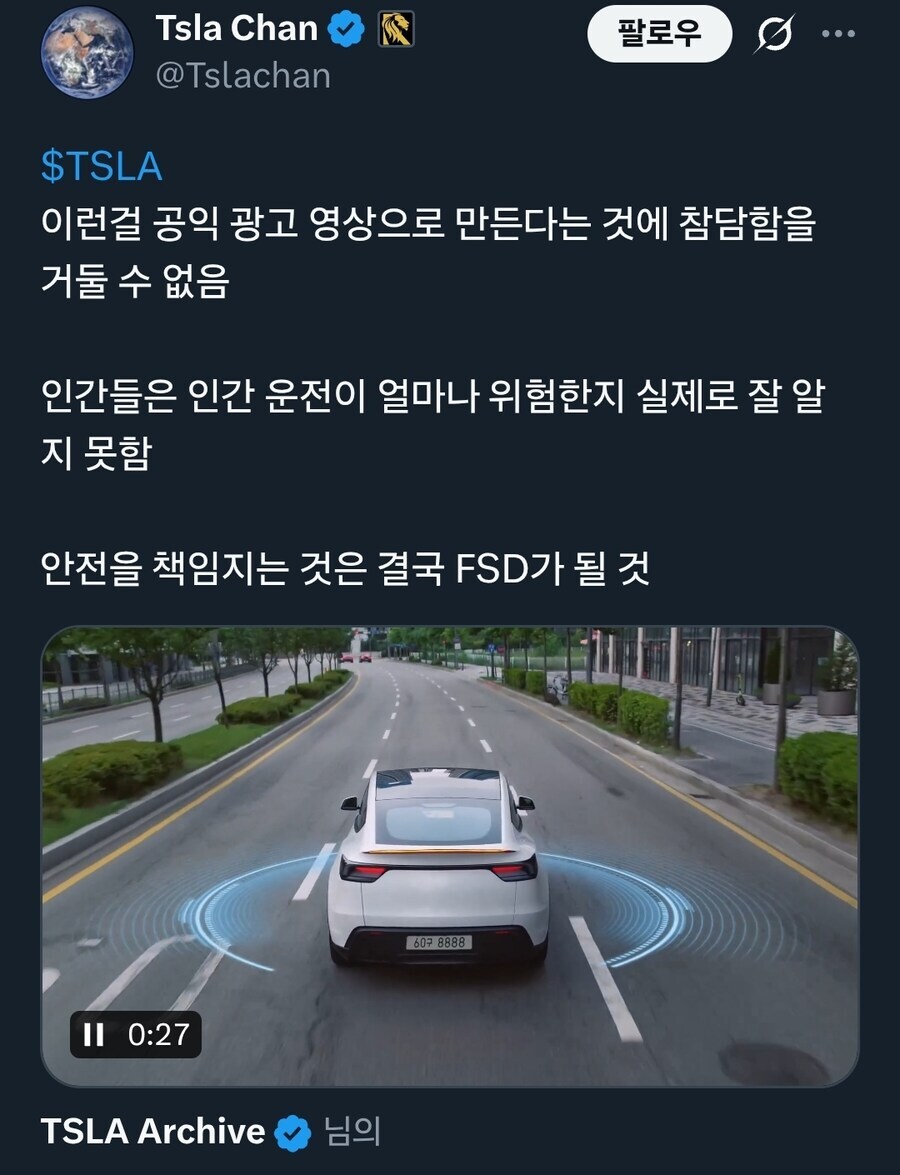Viewport: 900px width, 1175px height.
Task: Follow the account with the 팔로우 button
Action: 659,34
